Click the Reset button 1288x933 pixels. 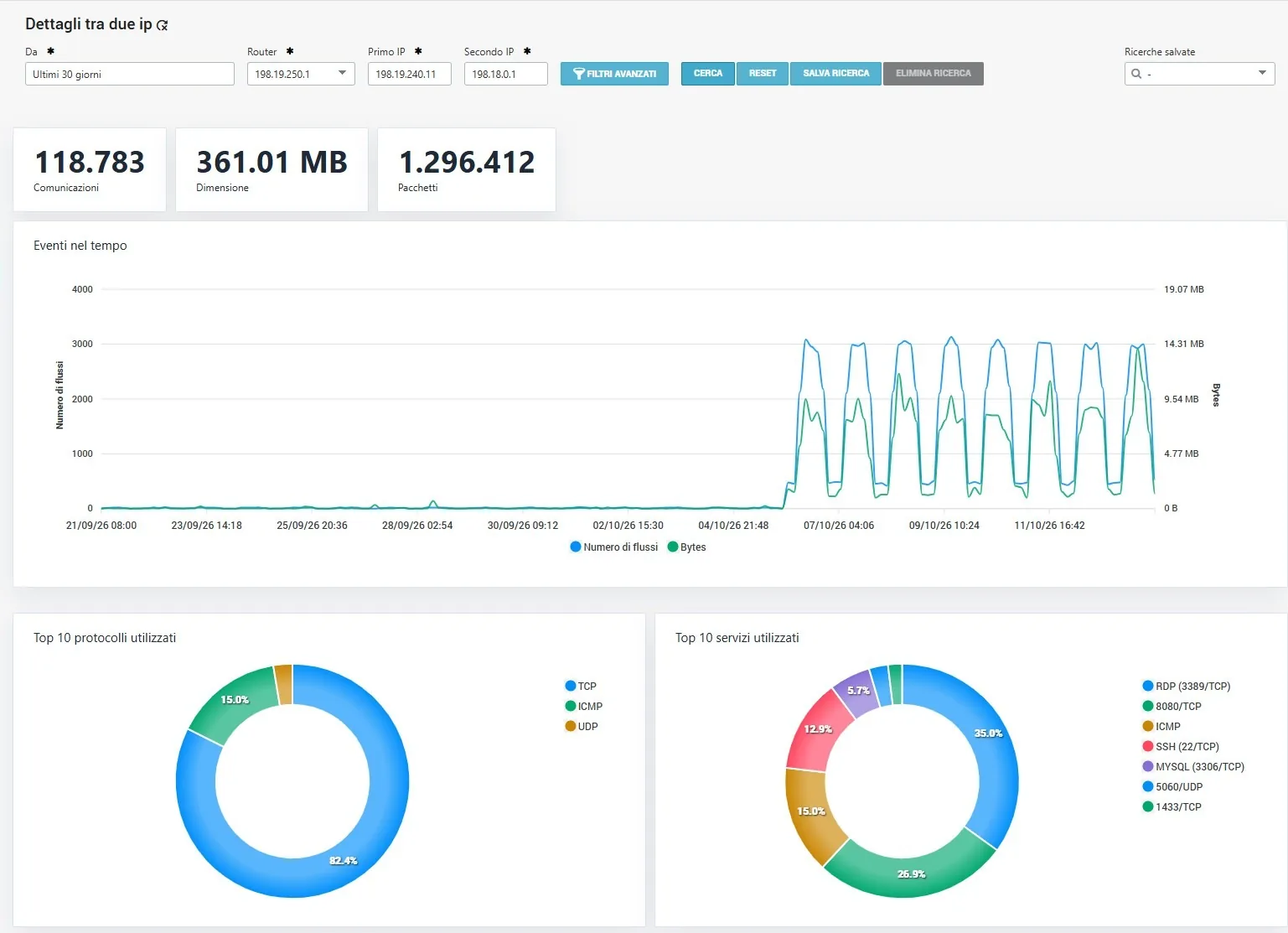(x=763, y=74)
